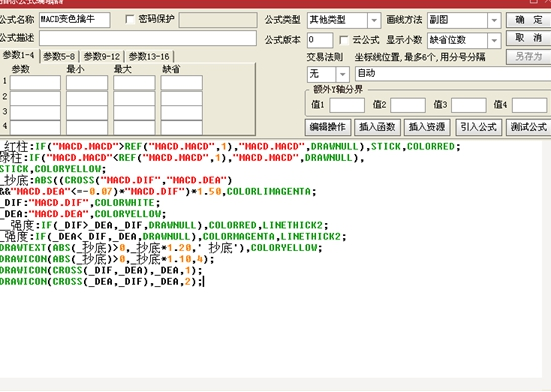
Task: Click the 公式名称 input field
Action: coord(74,20)
